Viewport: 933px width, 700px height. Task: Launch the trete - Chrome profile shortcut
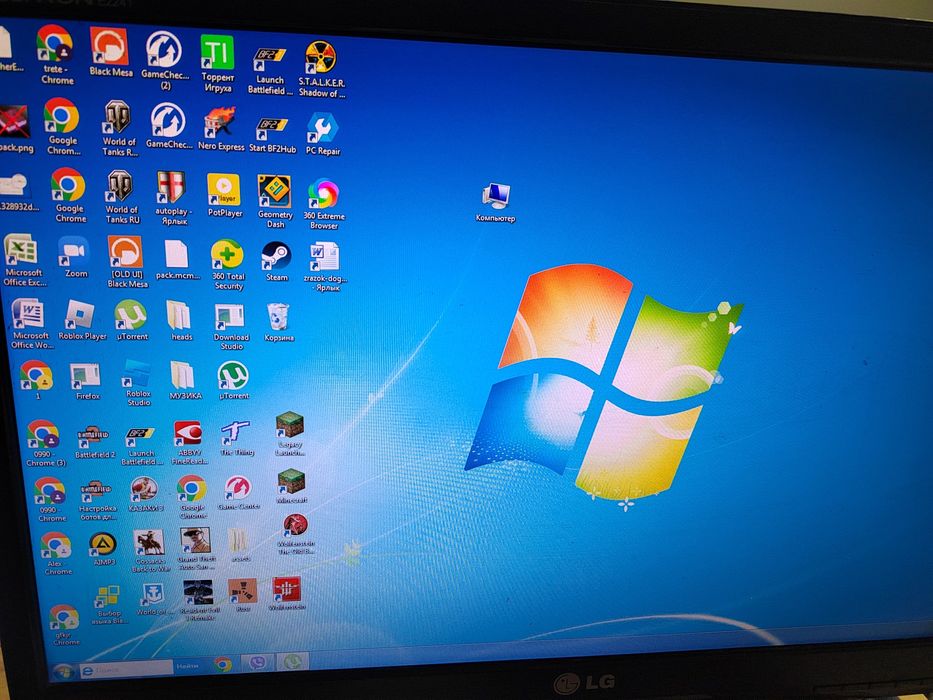[55, 54]
